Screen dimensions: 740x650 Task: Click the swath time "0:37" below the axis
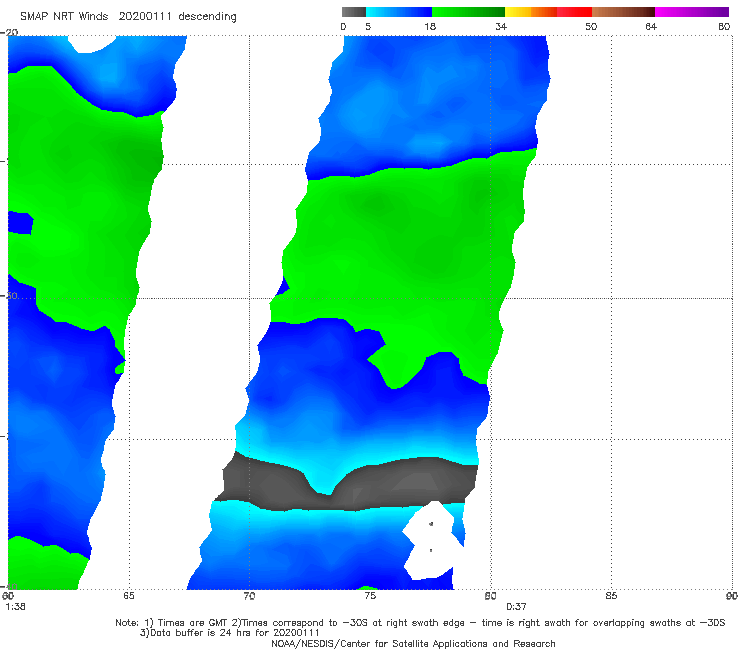point(516,607)
